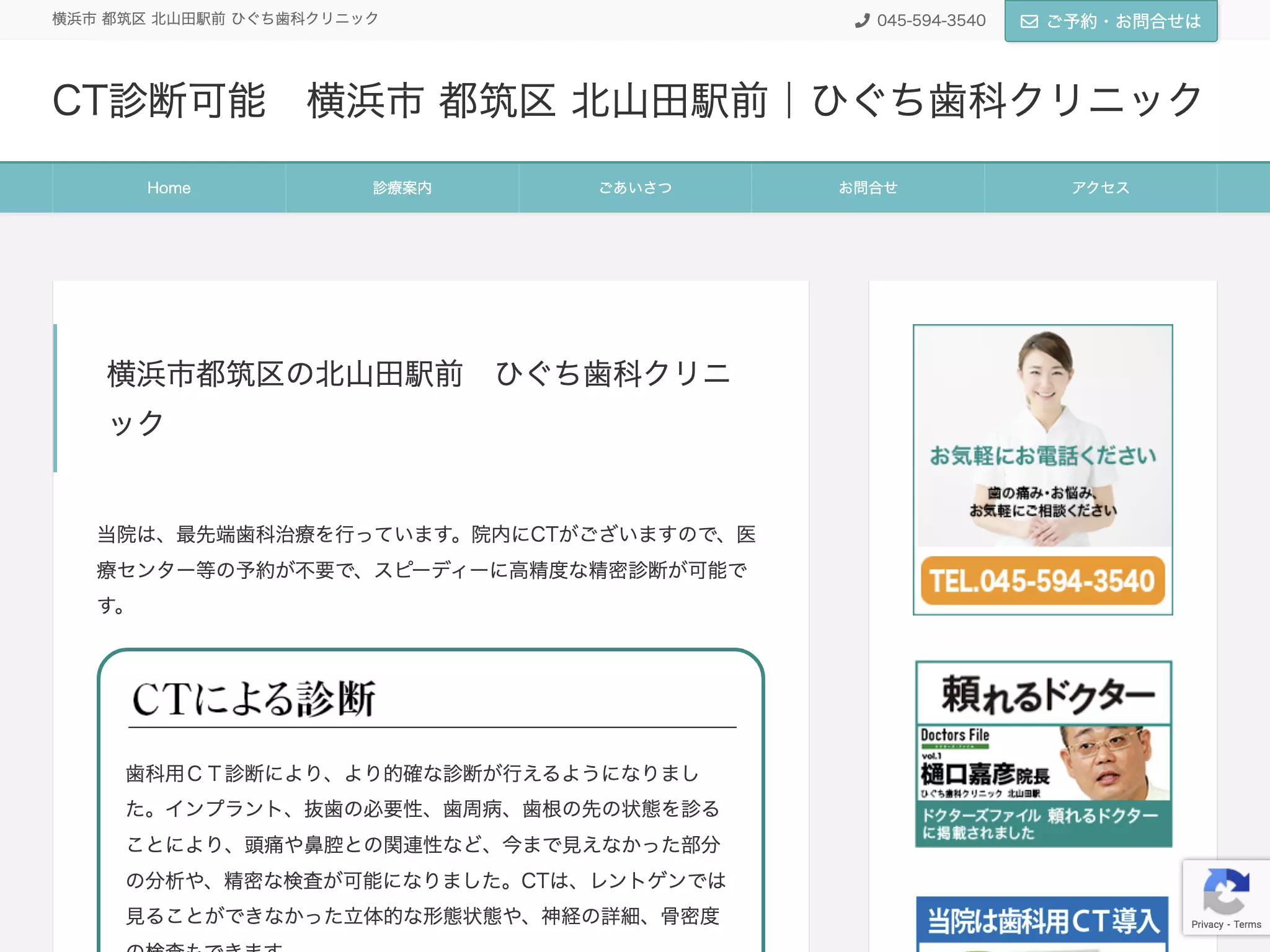Click the top tagline 横浜市 都筑区 北山田駅前 ひぐち歯科クリニック
Viewport: 1270px width, 952px height.
click(x=215, y=19)
